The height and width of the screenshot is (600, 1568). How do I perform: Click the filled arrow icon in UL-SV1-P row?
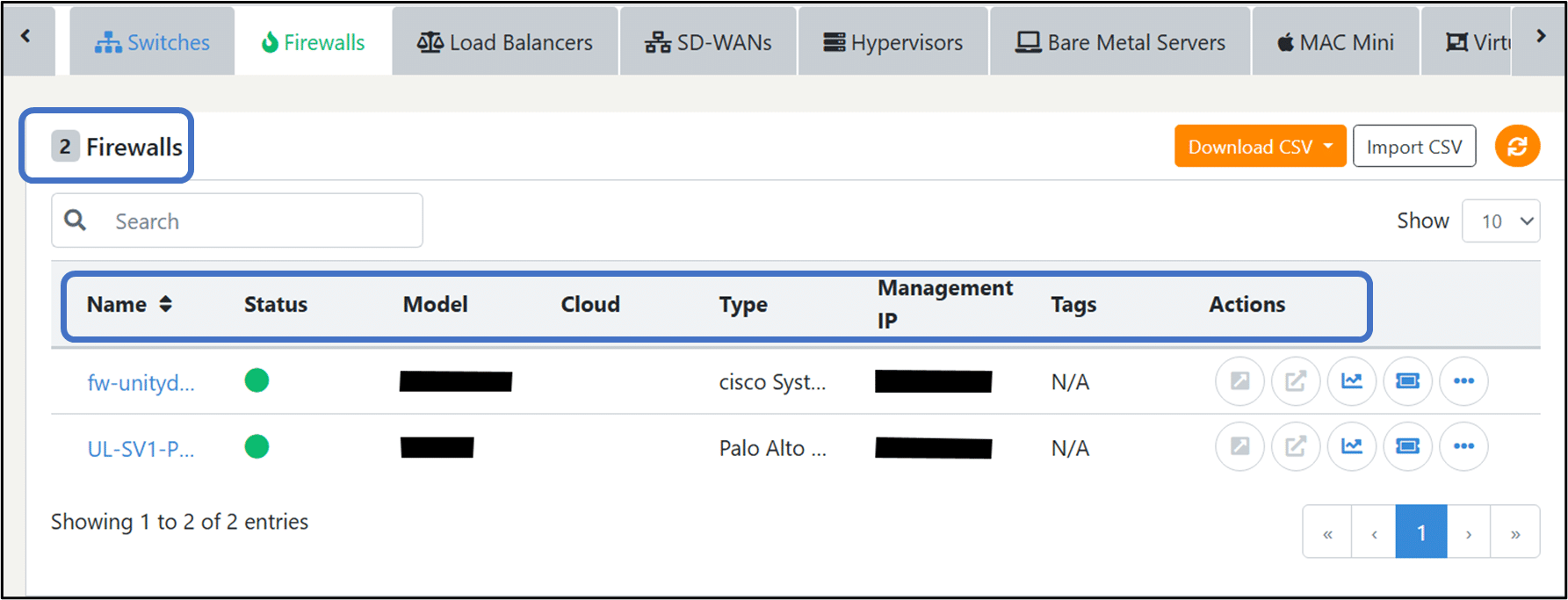(1239, 446)
